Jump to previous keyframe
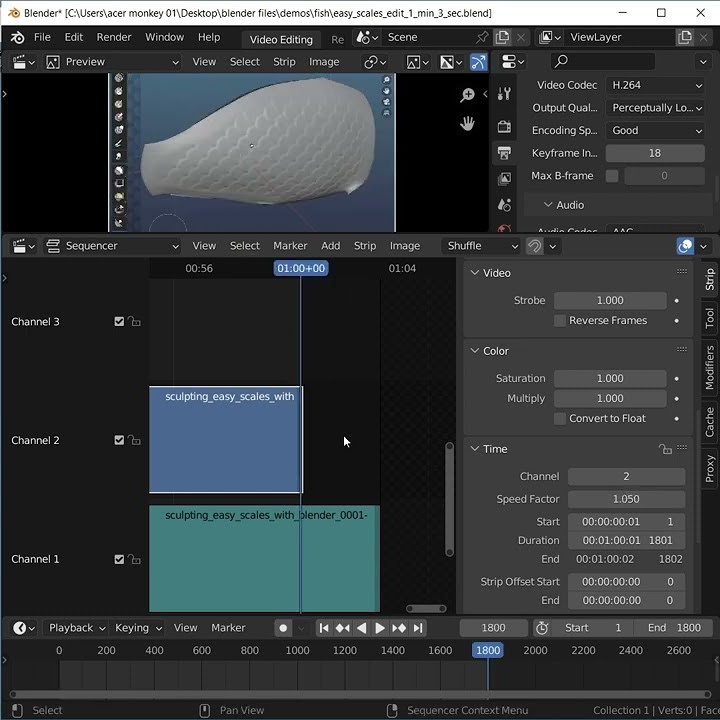Viewport: 720px width, 720px height. 343,628
